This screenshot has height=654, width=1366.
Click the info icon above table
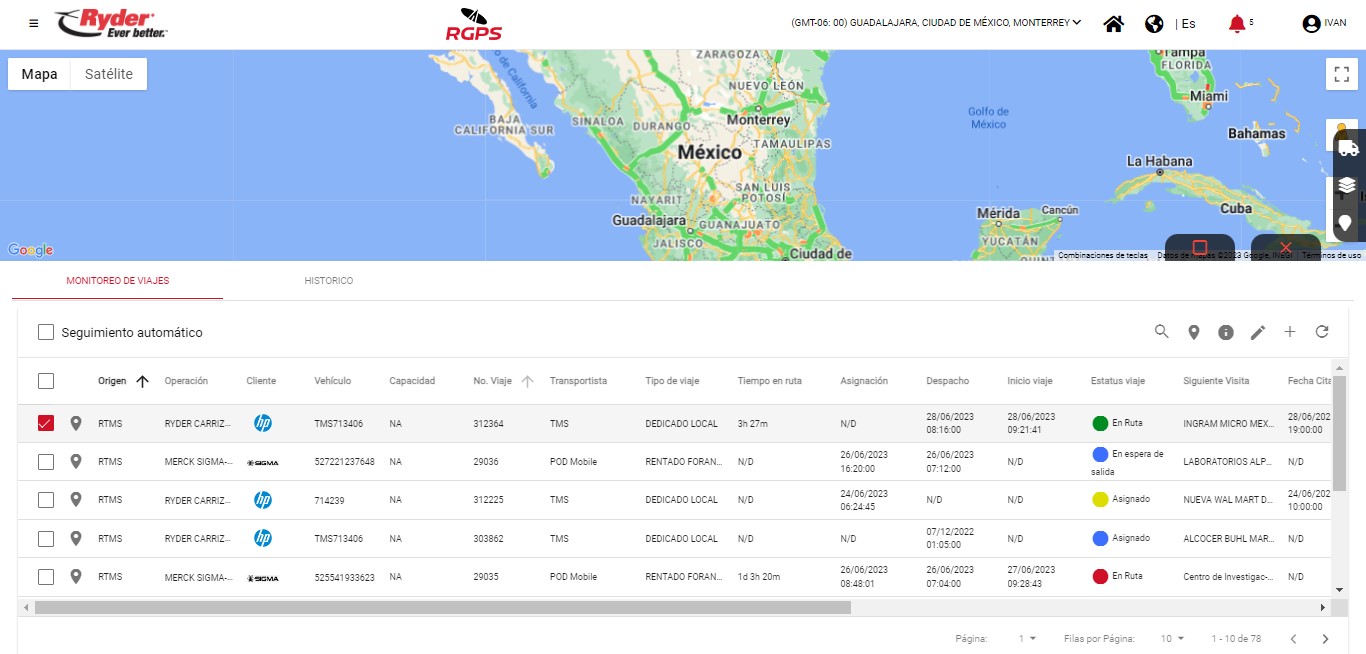point(1225,332)
